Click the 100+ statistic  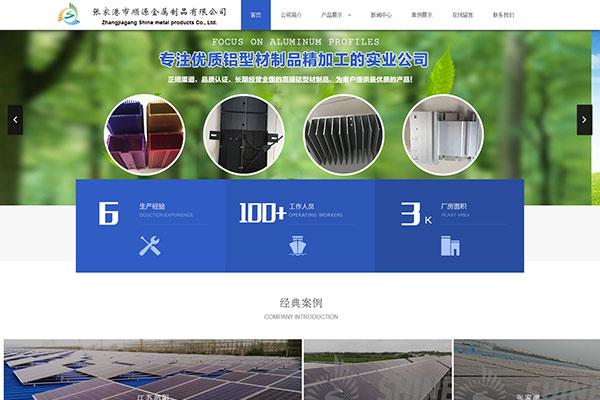click(262, 213)
